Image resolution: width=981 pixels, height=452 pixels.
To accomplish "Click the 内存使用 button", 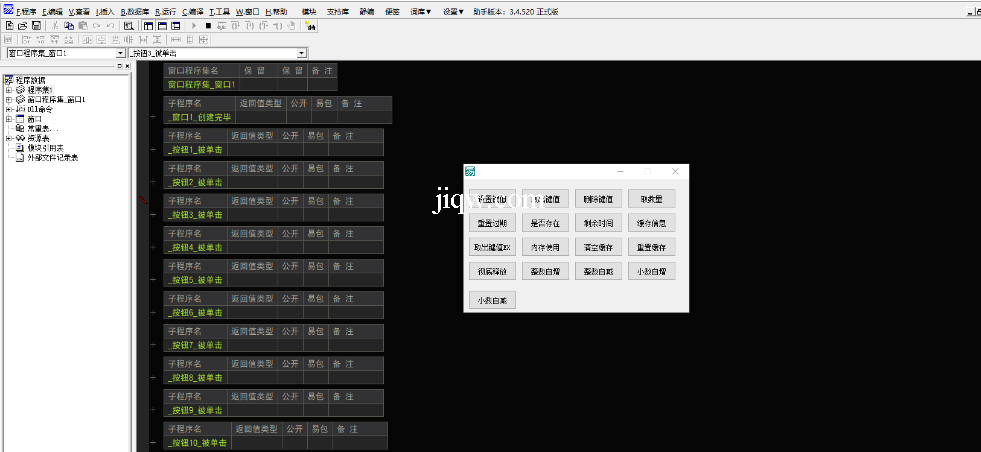I will tap(546, 246).
